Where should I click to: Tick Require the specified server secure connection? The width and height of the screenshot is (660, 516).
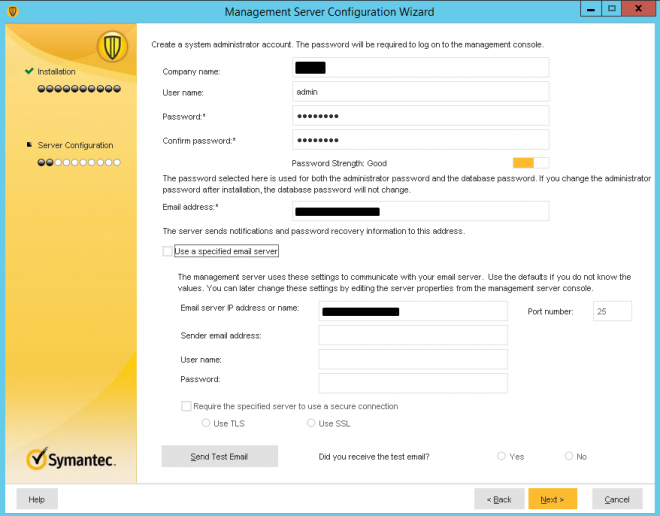[186, 406]
